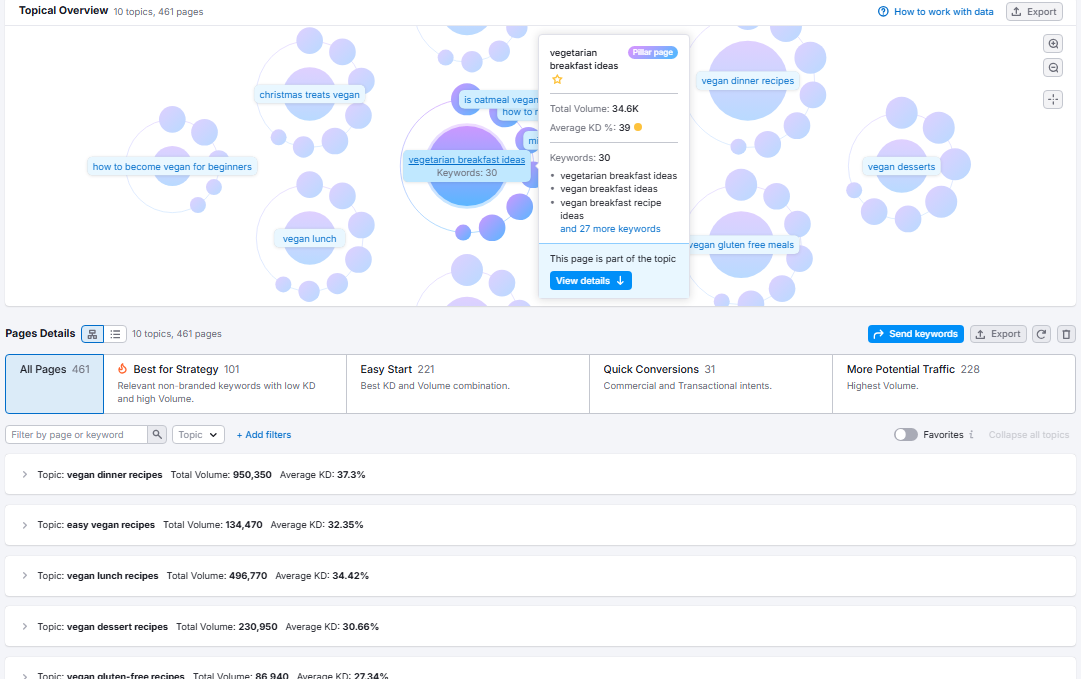Screen dimensions: 1081x679
Task: Open the Topic filter dropdown
Action: 198,435
